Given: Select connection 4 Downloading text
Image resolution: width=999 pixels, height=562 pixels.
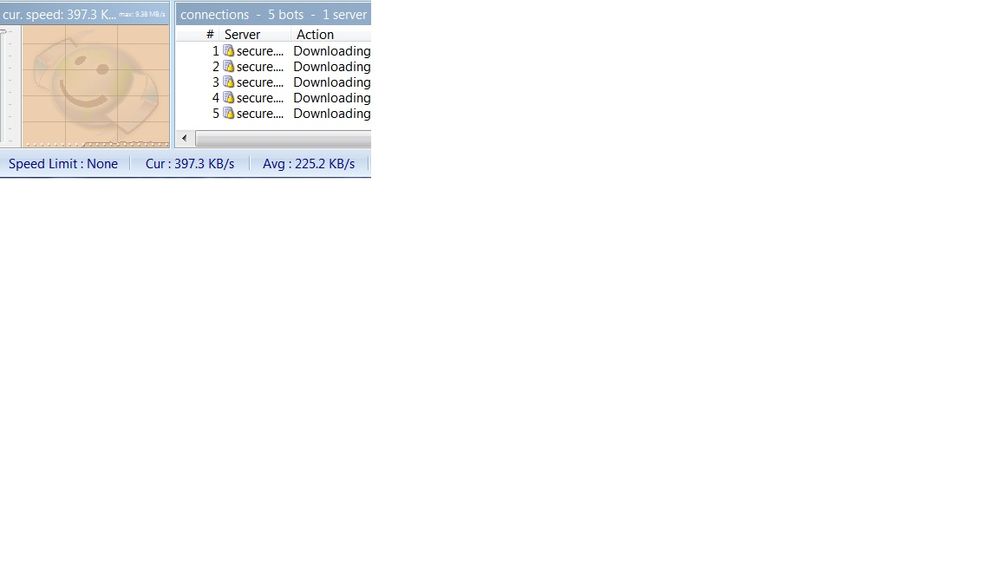Looking at the screenshot, I should (332, 97).
